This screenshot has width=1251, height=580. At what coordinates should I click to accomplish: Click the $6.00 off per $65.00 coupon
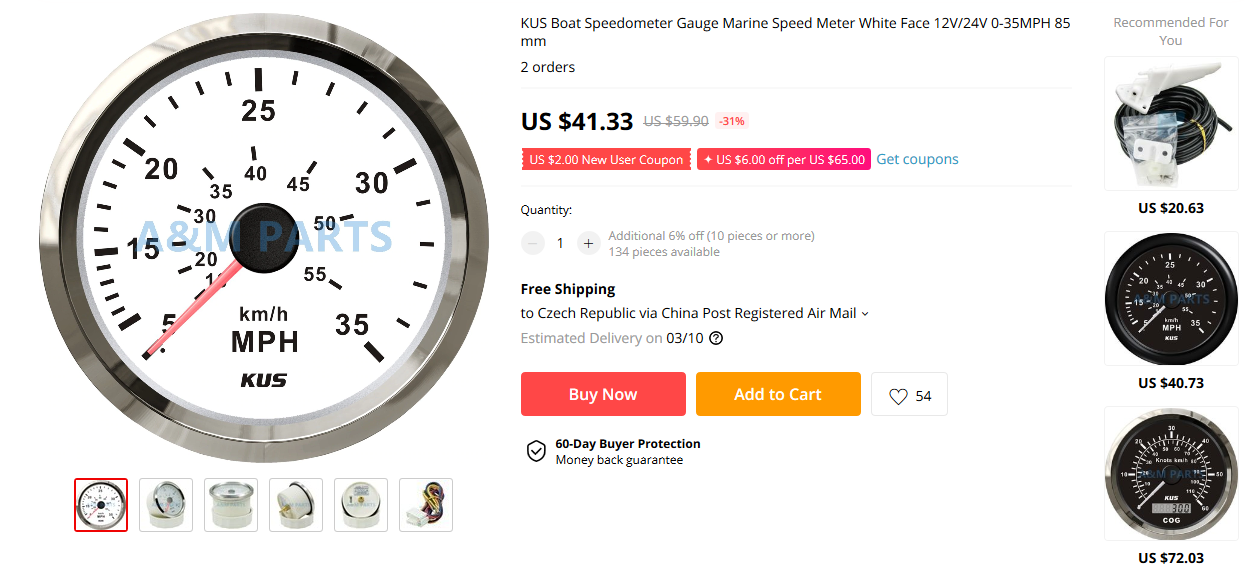pyautogui.click(x=783, y=159)
